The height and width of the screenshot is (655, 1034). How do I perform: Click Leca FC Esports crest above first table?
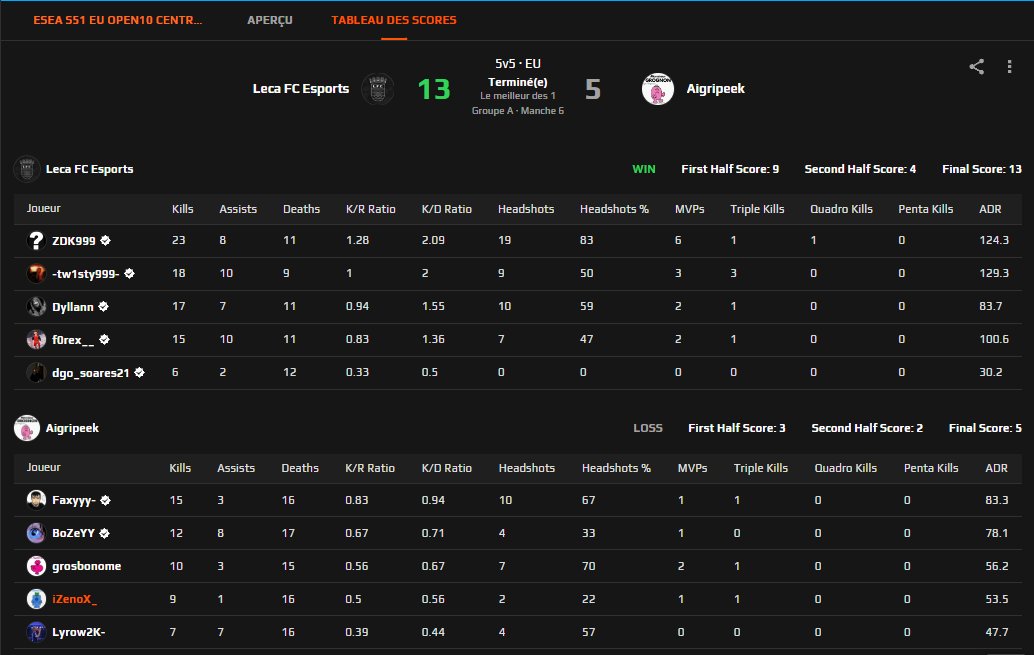tap(27, 169)
